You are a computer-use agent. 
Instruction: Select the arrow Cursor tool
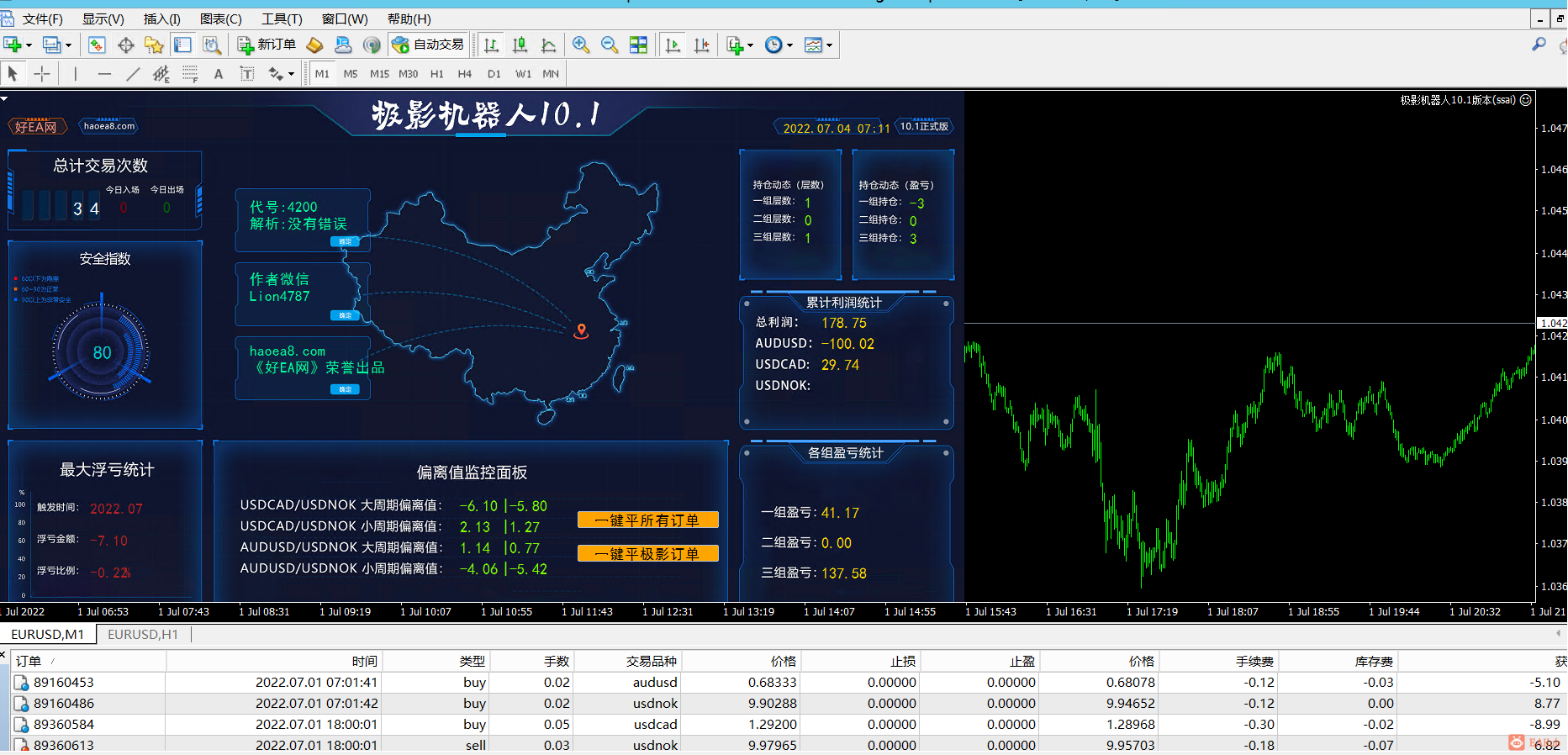click(x=13, y=74)
